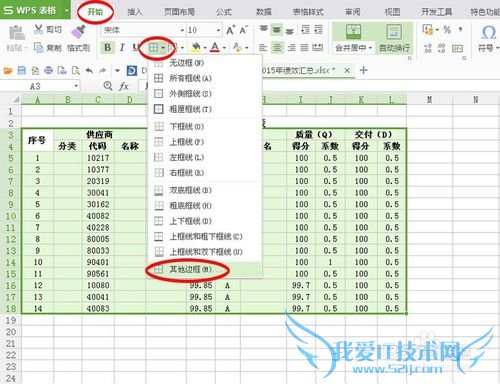Click the justify alignment icon

click(304, 48)
